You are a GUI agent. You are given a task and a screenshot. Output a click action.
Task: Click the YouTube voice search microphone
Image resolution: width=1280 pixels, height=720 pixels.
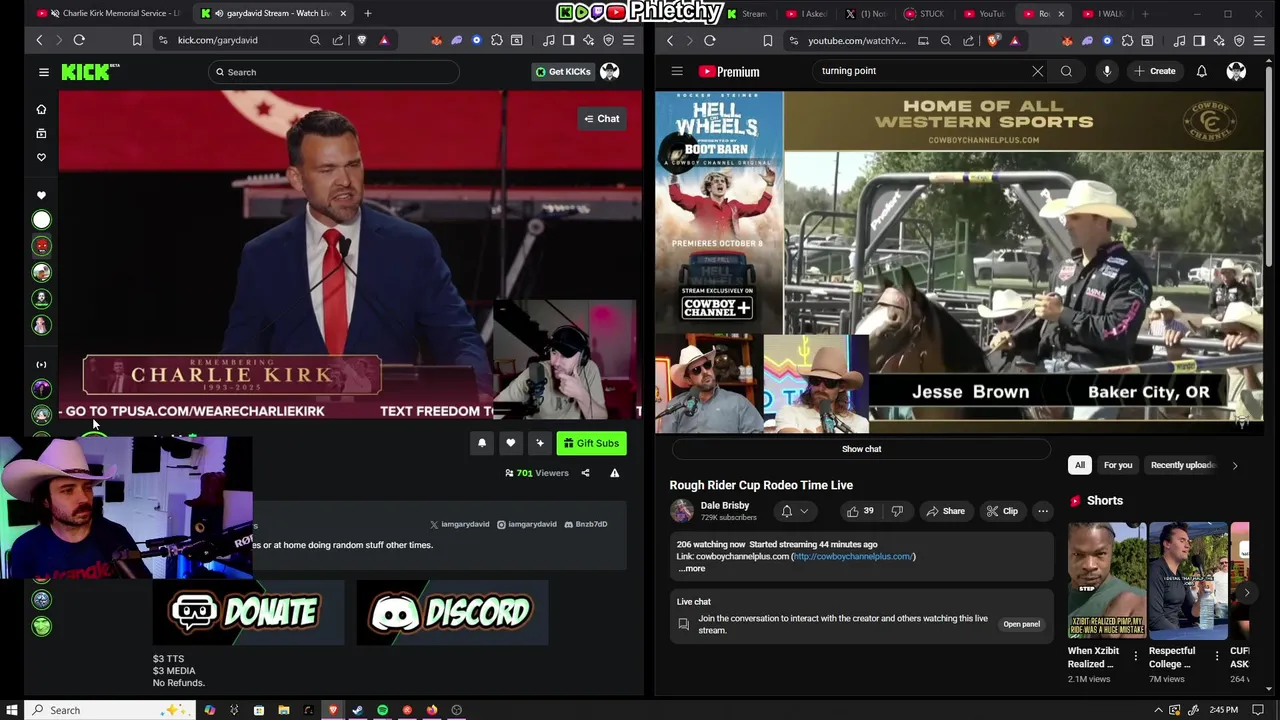(1107, 71)
